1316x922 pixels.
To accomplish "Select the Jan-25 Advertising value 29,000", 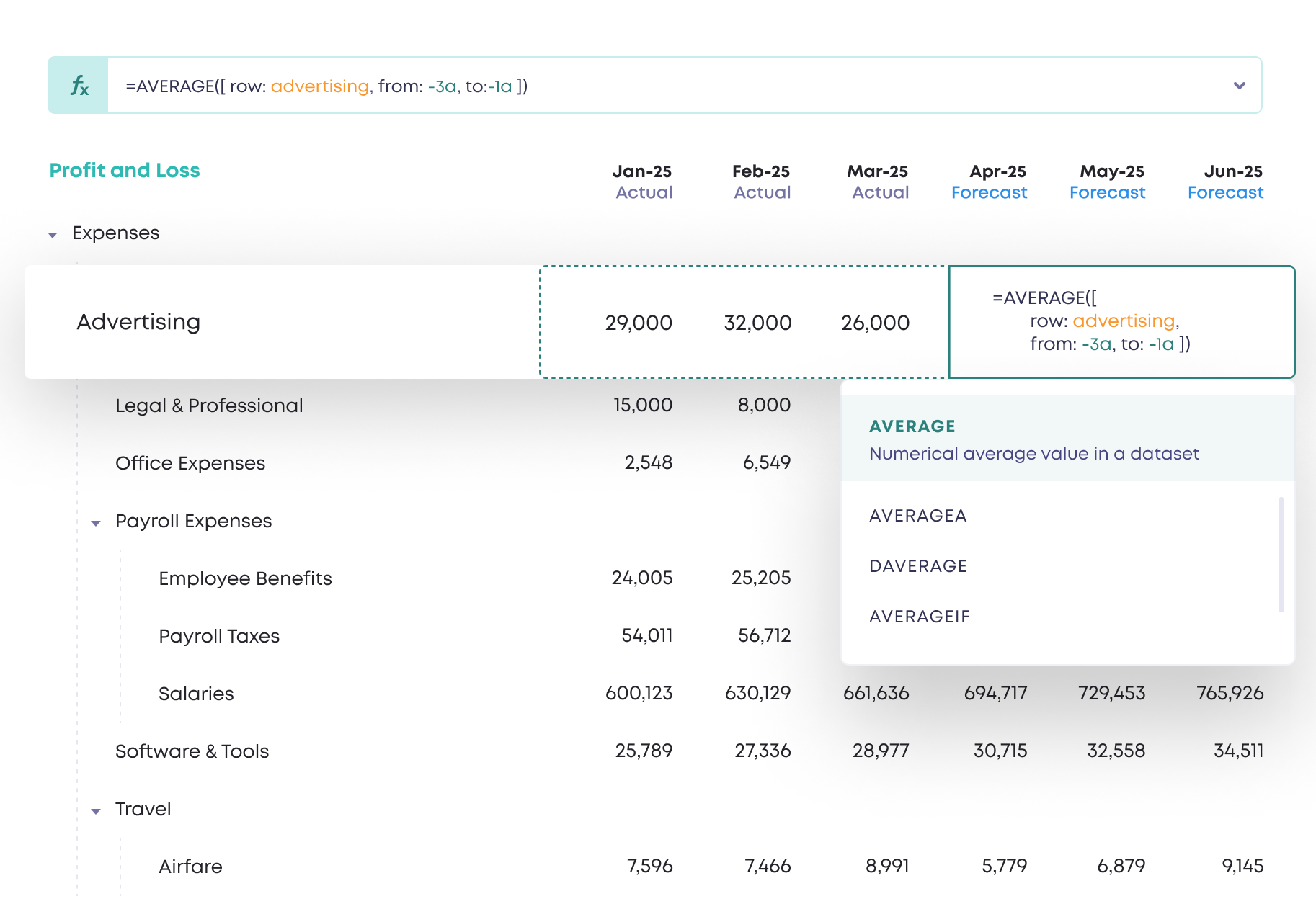I will coord(639,323).
